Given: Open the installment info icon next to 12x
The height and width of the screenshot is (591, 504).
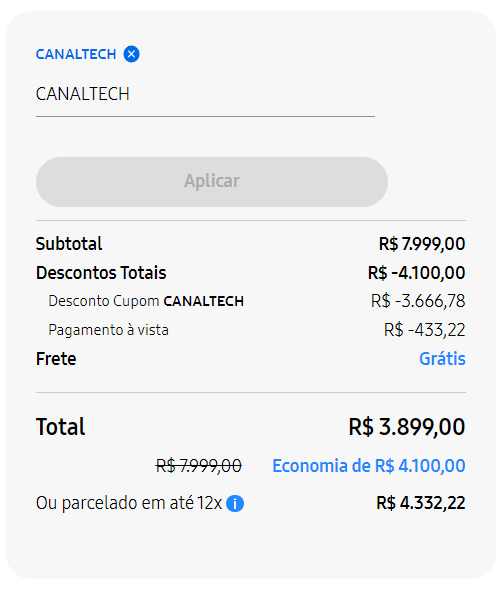Looking at the screenshot, I should [235, 504].
